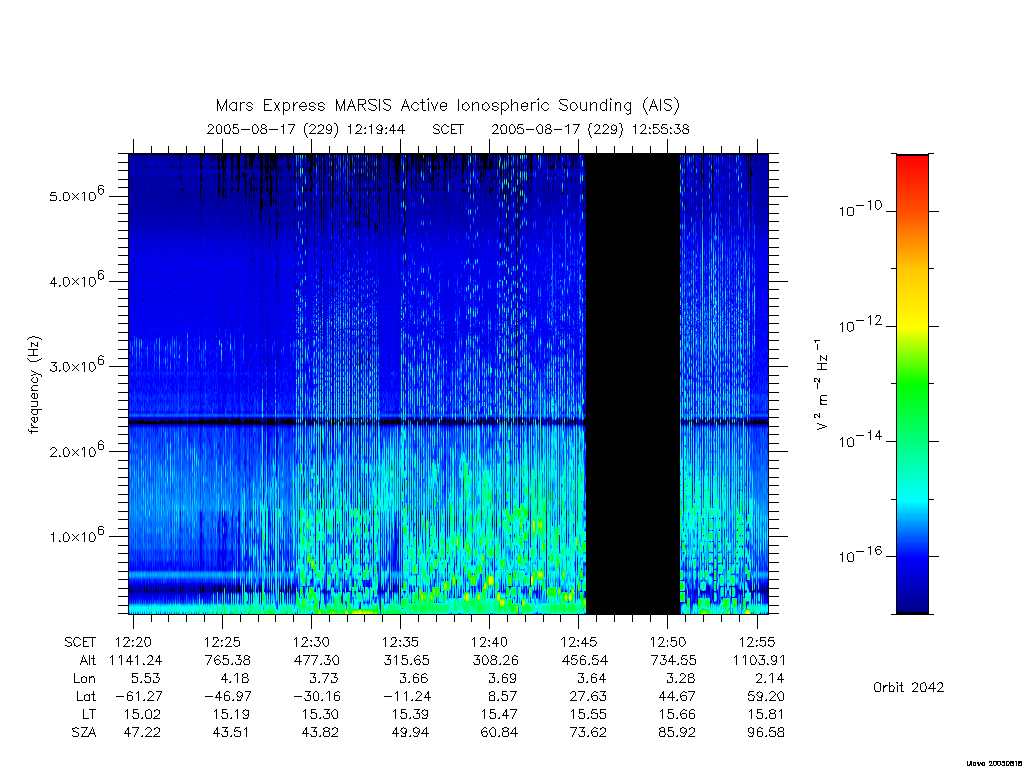Click the longitude value 4.18
1024x768 pixels.
234,679
